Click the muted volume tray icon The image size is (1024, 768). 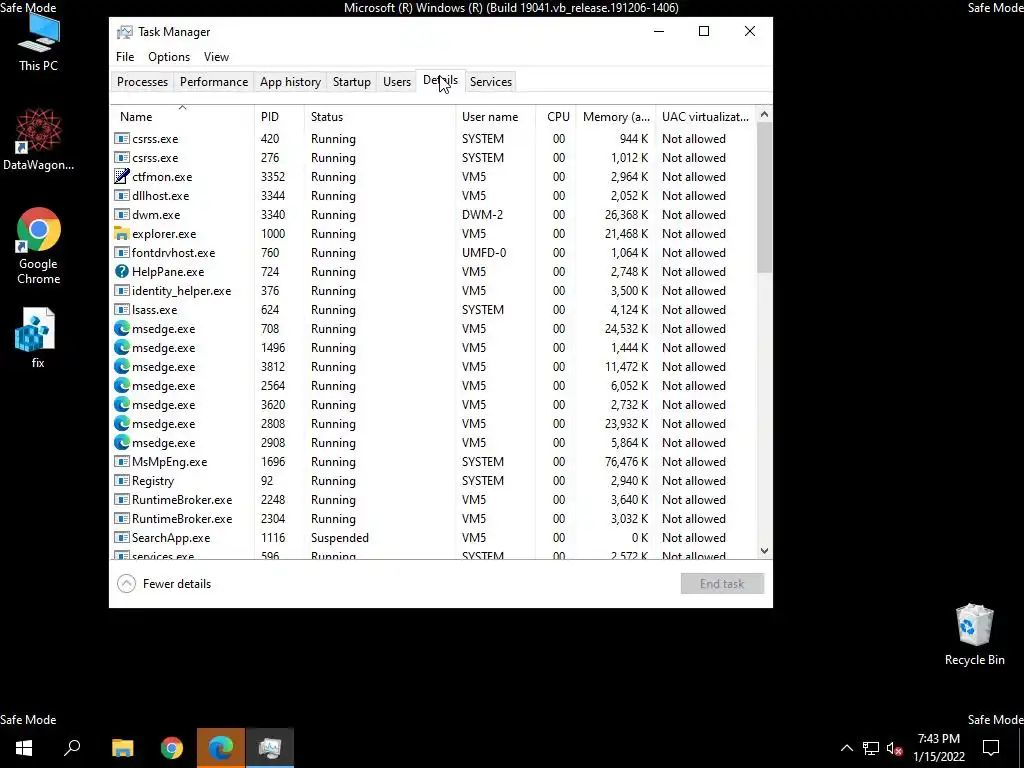coord(895,748)
